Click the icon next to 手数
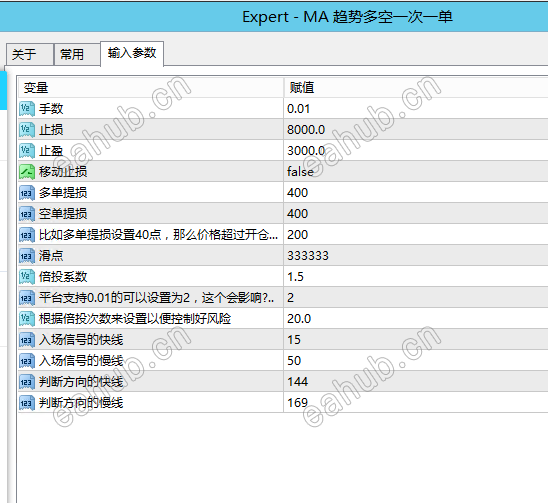548x503 pixels. (27, 109)
